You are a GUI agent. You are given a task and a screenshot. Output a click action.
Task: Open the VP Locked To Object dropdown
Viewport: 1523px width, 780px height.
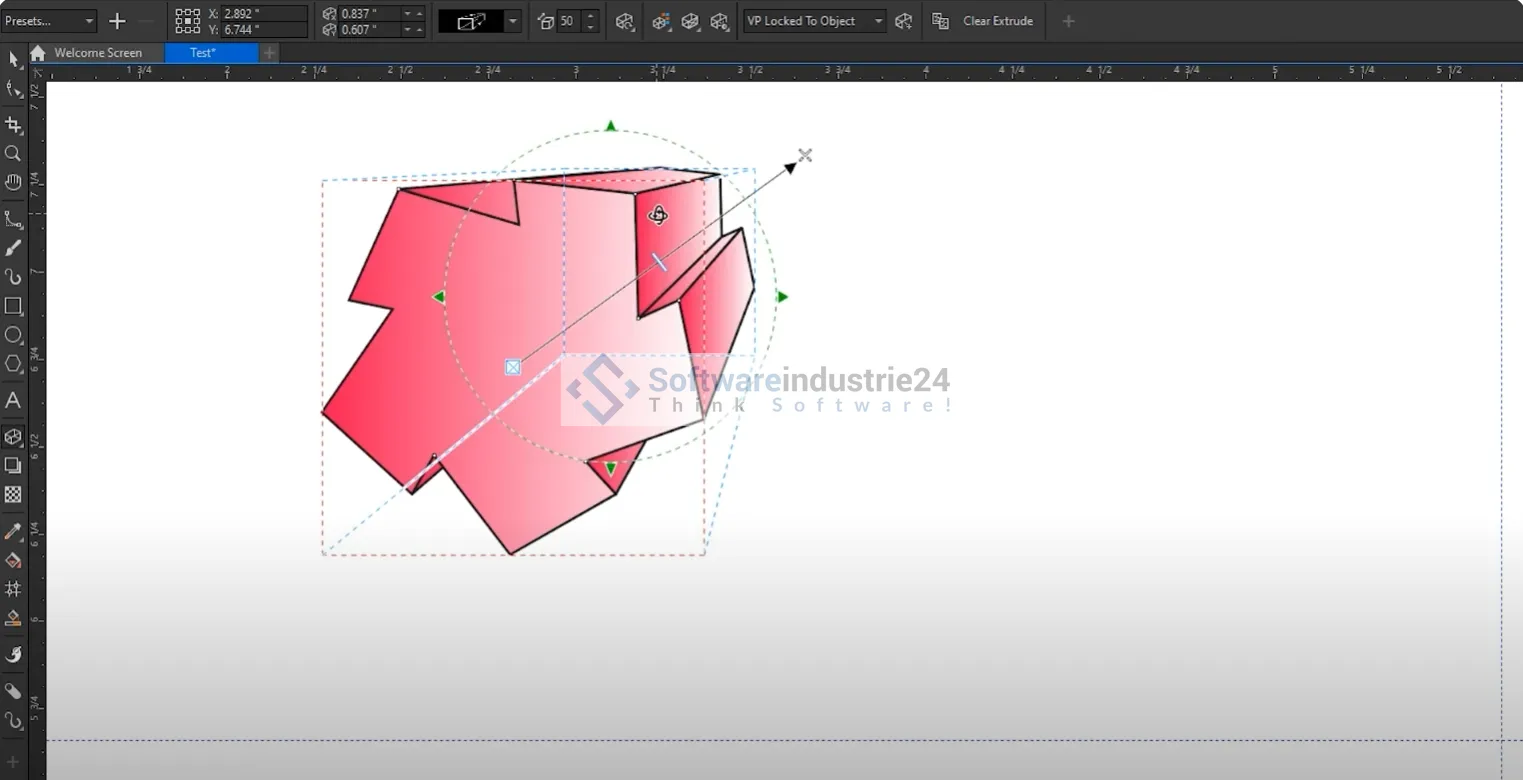[814, 21]
